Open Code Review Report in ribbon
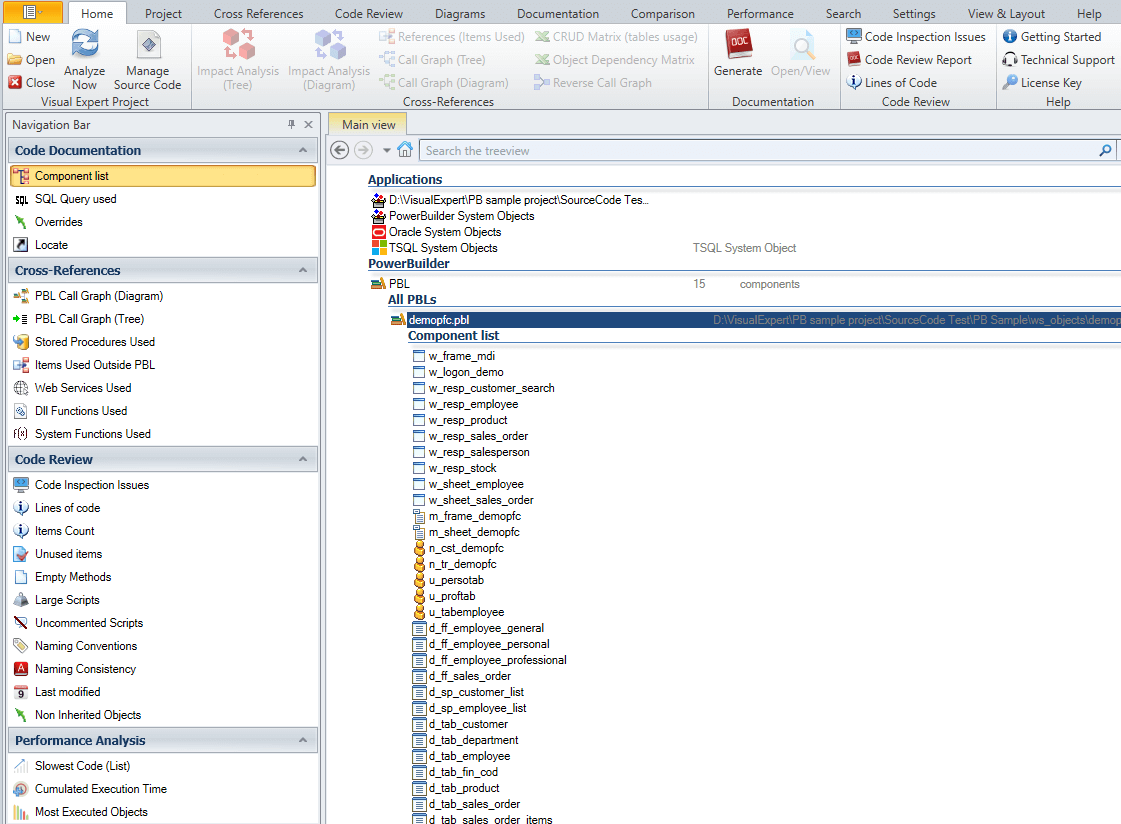 click(909, 60)
